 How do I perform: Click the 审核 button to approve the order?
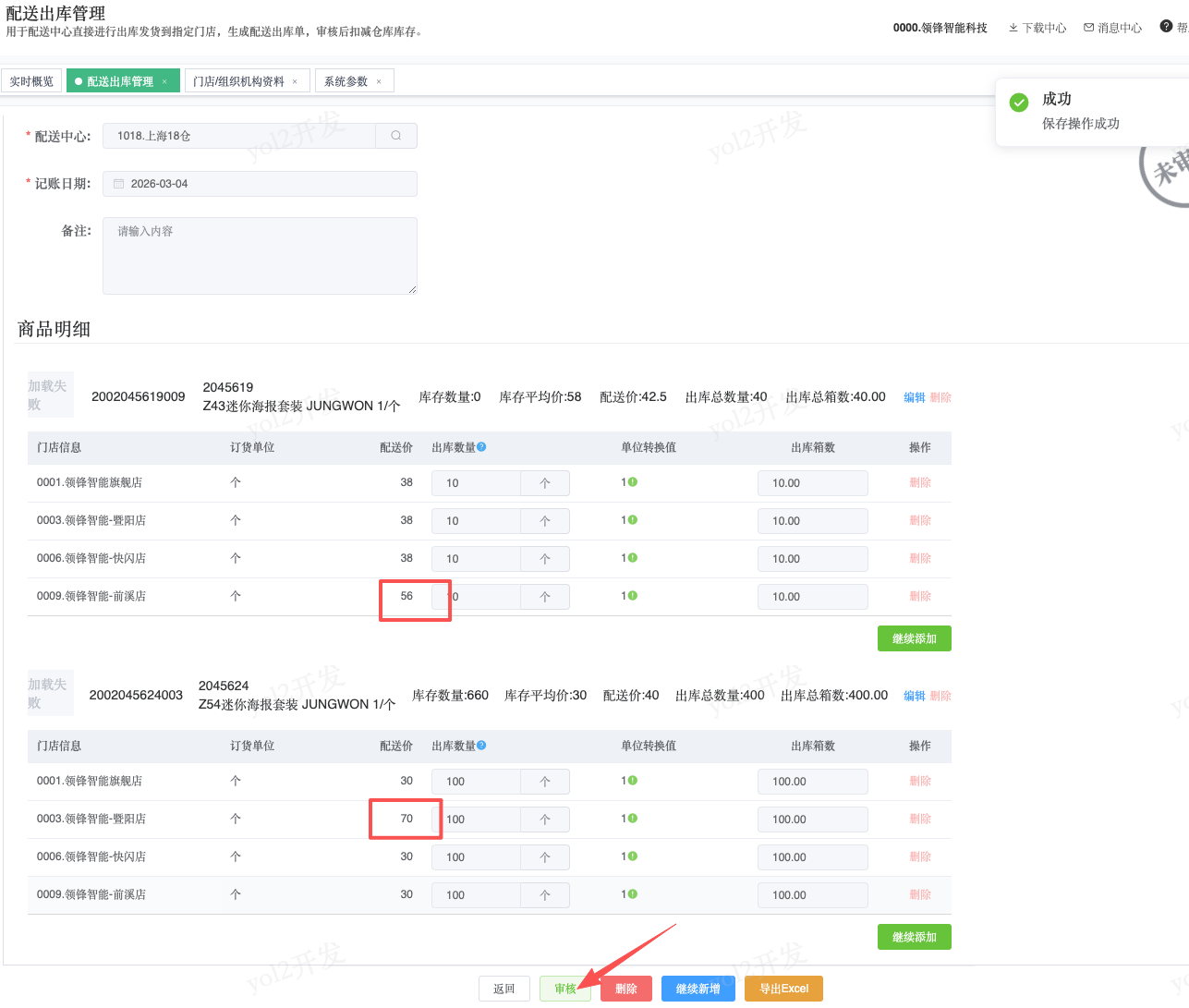click(565, 989)
